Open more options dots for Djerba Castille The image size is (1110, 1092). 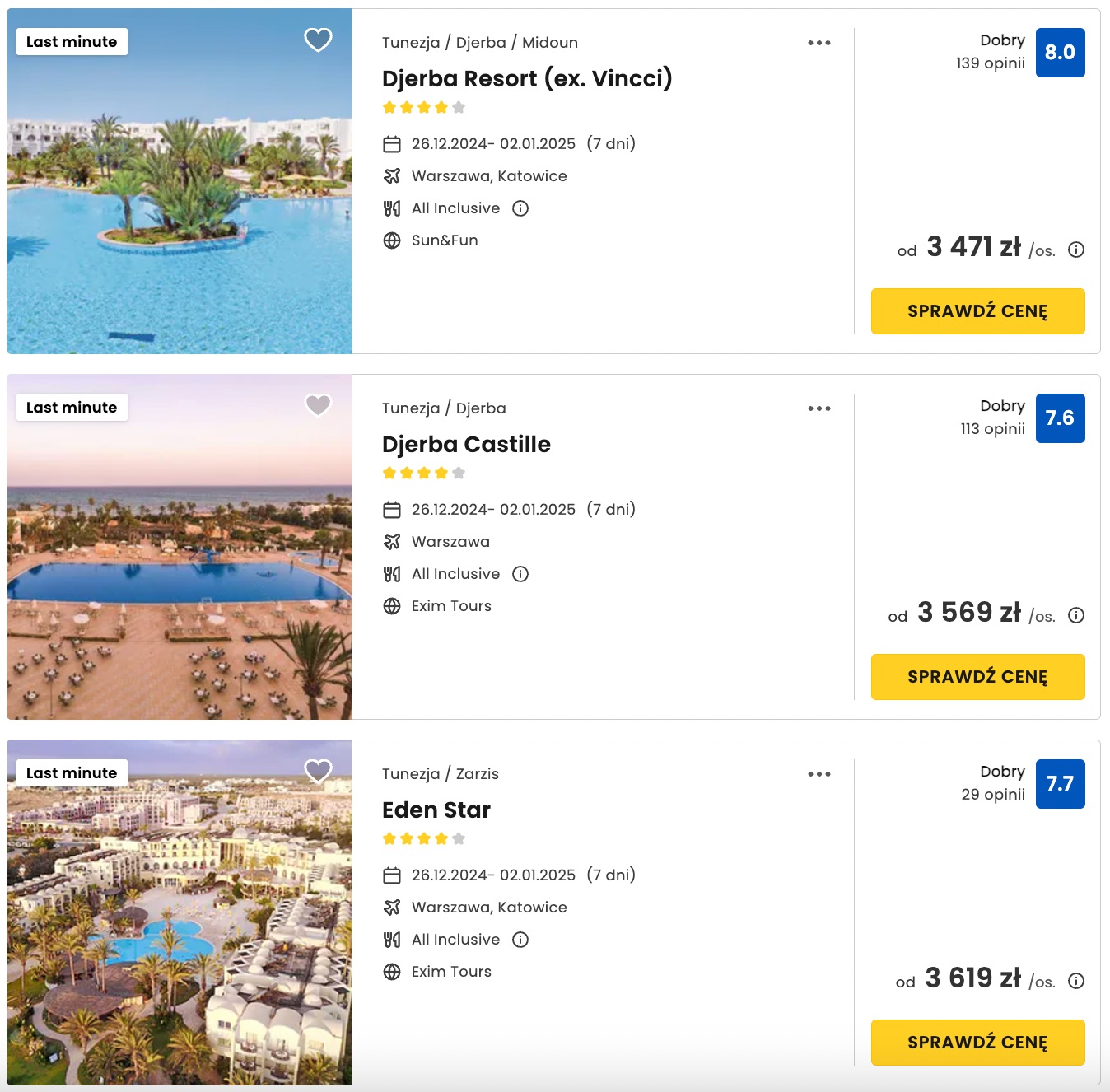819,408
